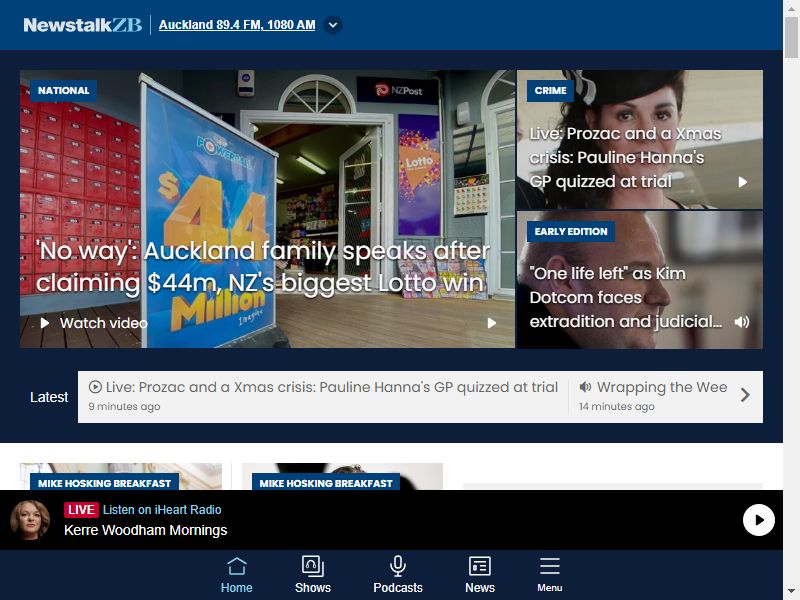The width and height of the screenshot is (800, 600).
Task: Click the play circle icon in the Latest ticker
Action: tap(95, 387)
